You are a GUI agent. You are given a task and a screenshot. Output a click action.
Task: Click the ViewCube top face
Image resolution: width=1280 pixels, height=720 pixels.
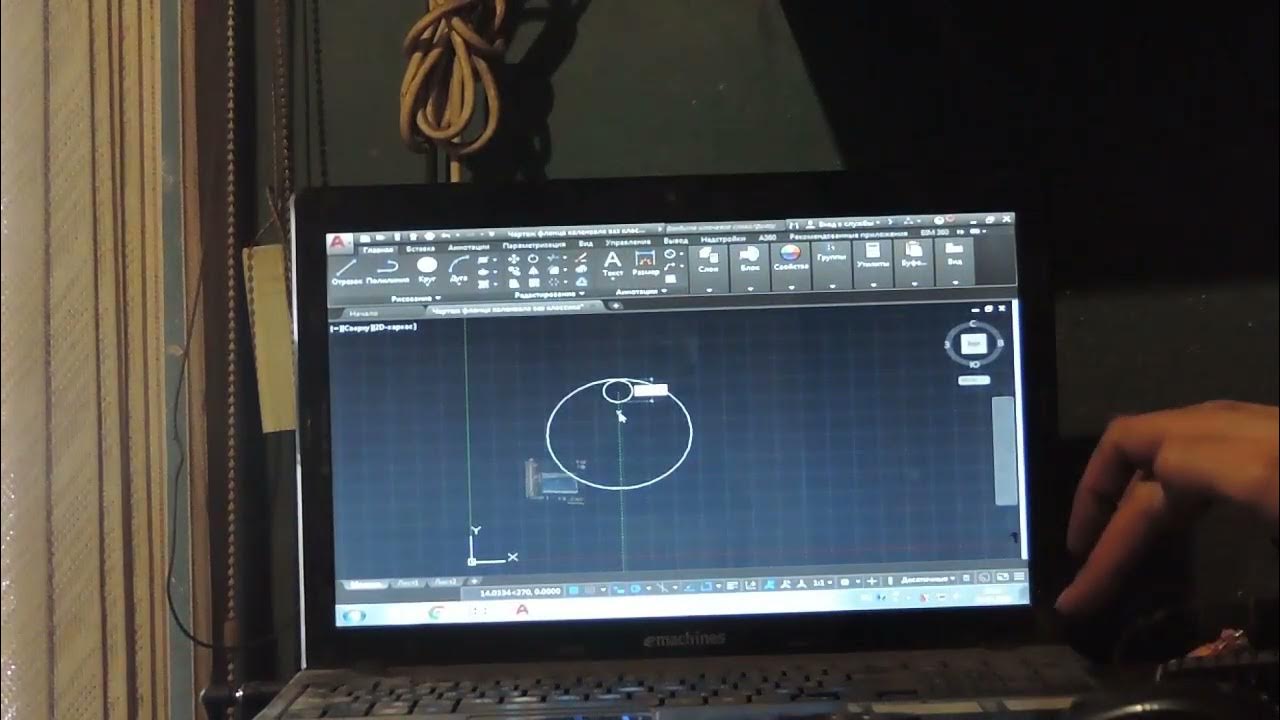pyautogui.click(x=975, y=343)
